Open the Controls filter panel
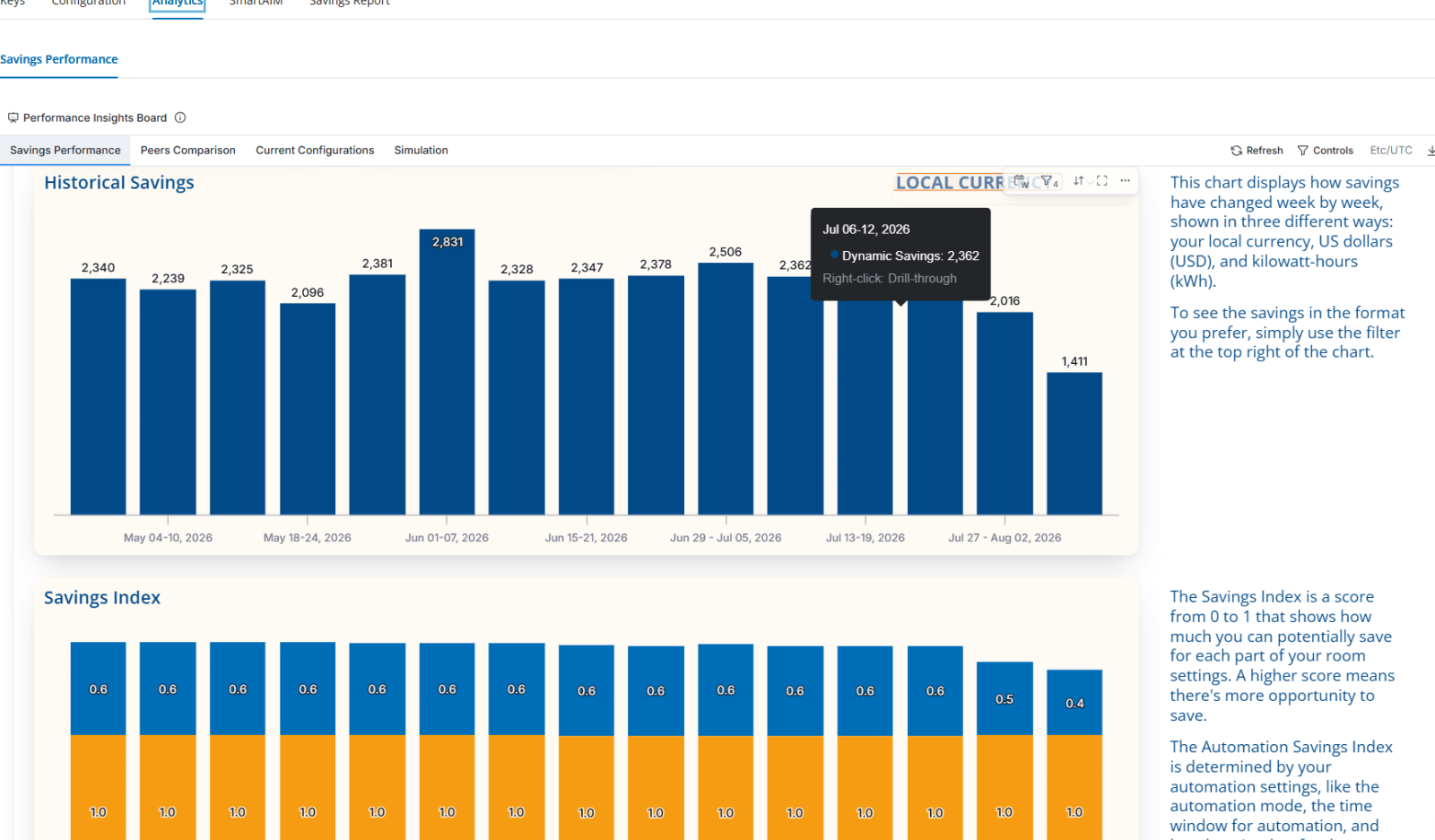The image size is (1435, 840). (x=1325, y=151)
